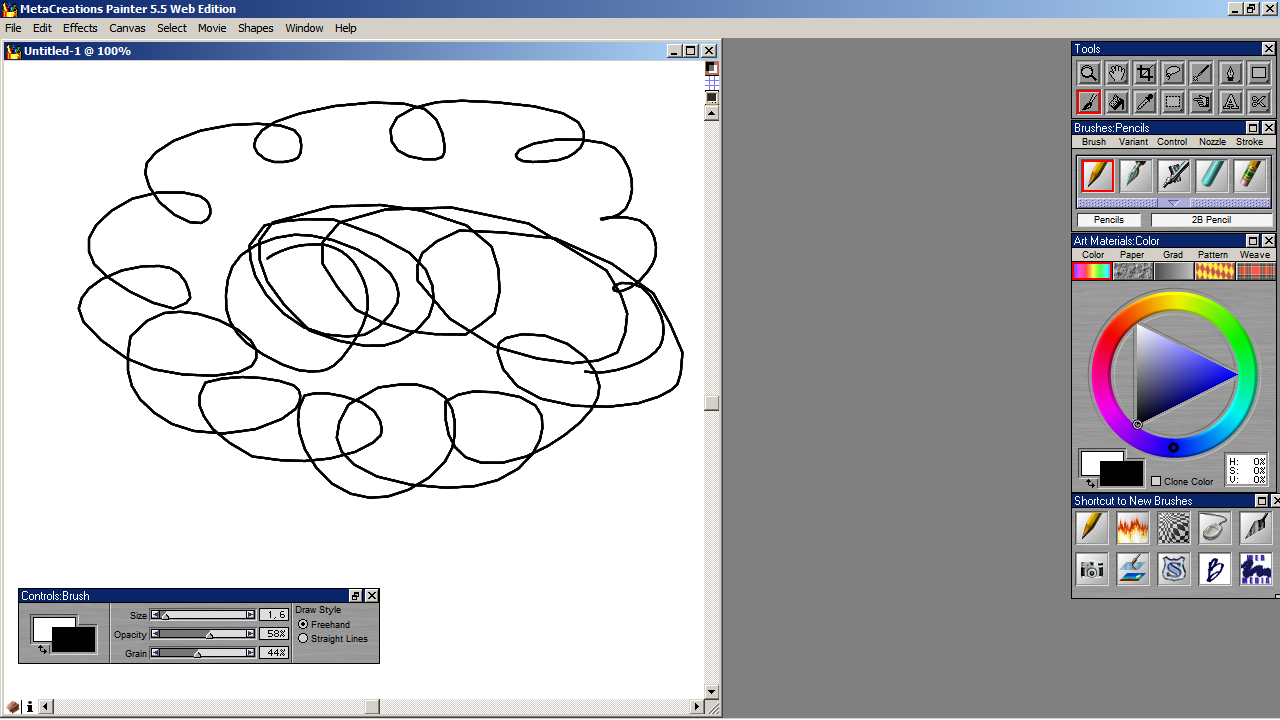This screenshot has width=1280, height=720.
Task: Choose the Airbrush brush icon
Action: tap(1174, 176)
